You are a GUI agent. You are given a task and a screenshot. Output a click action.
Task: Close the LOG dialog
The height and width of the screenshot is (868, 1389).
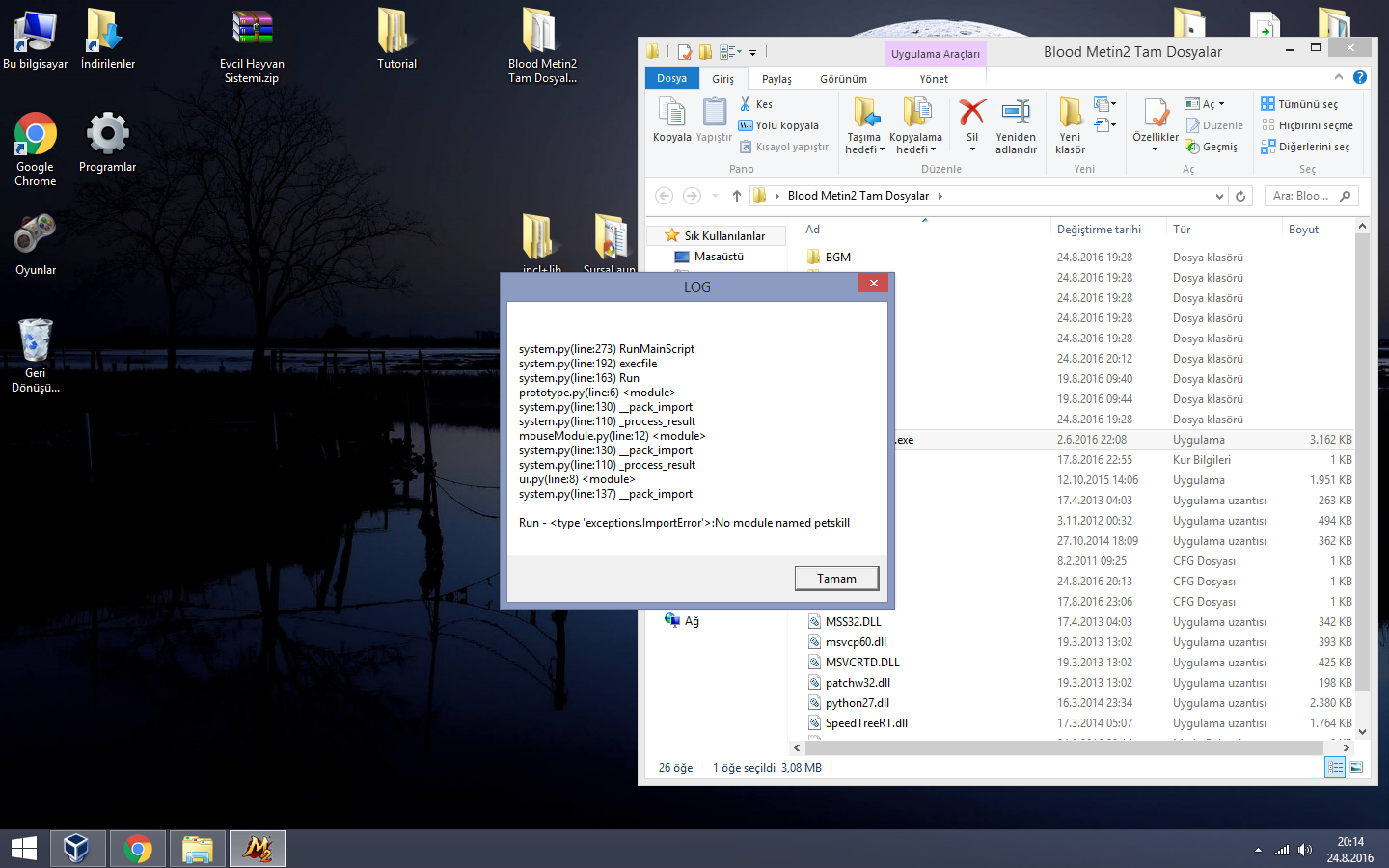click(873, 283)
